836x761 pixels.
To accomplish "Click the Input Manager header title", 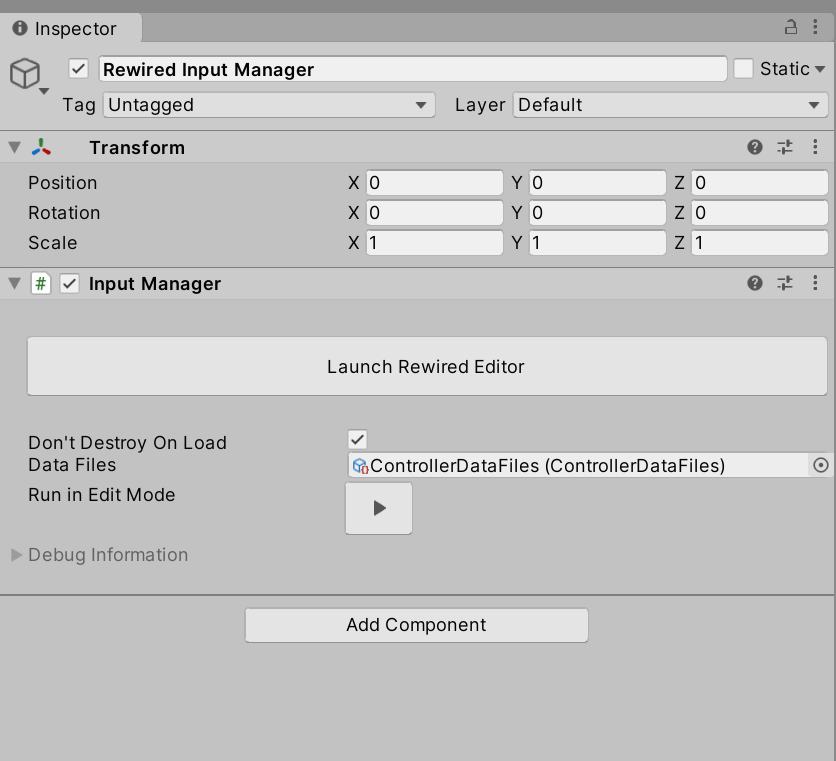I will coord(155,284).
